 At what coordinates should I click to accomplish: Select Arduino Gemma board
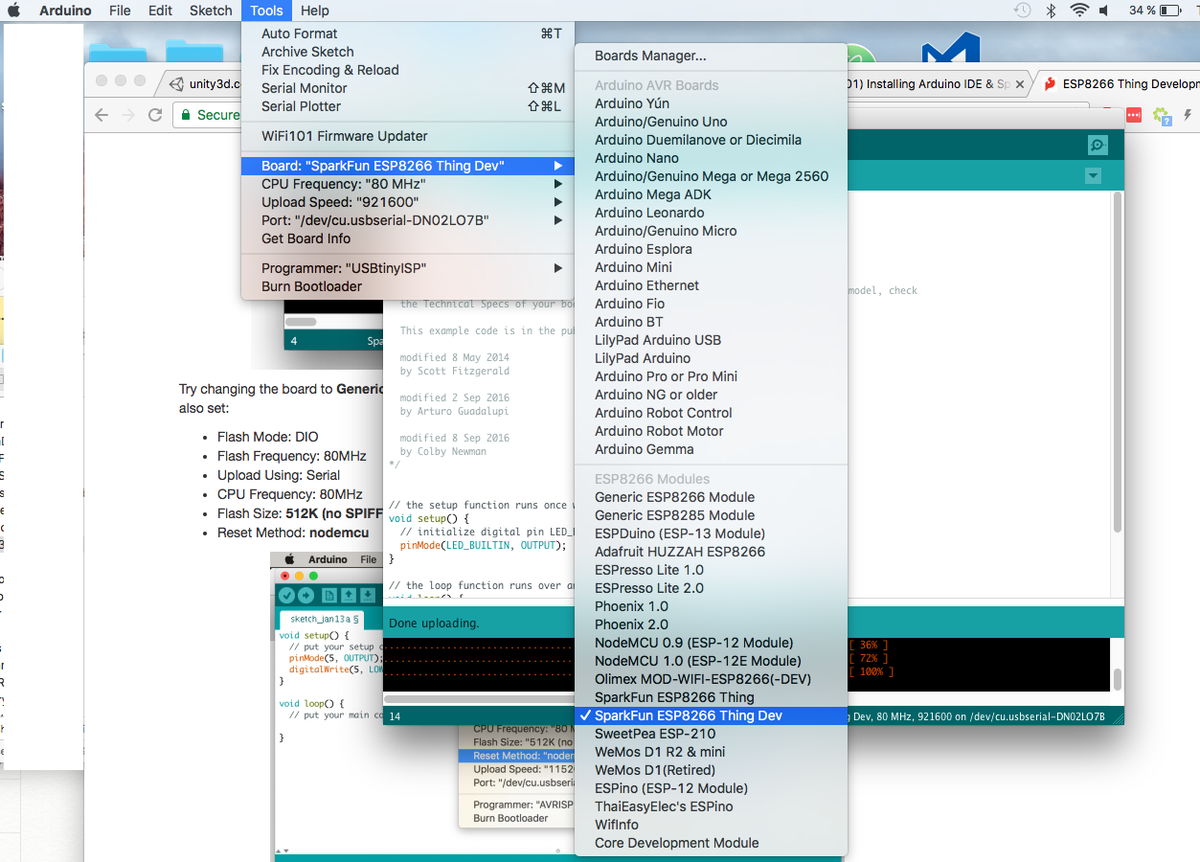(711, 449)
